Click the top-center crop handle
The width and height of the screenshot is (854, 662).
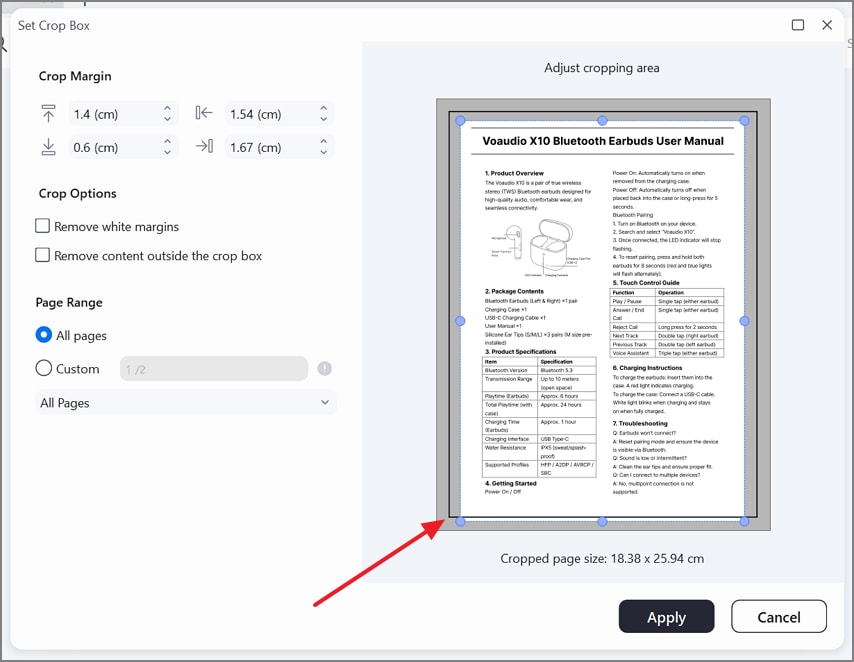click(602, 120)
